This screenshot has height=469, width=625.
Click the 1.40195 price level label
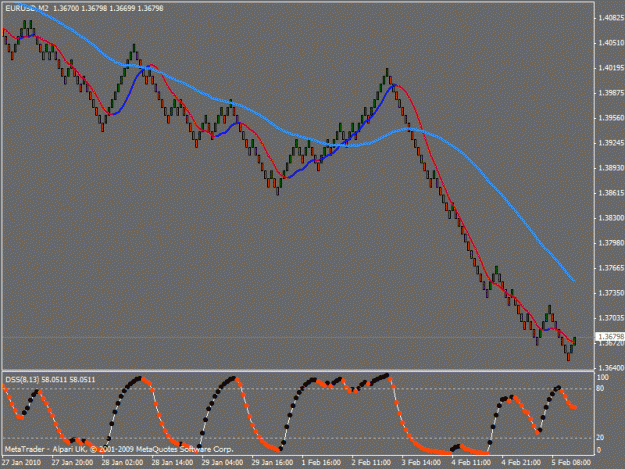(x=611, y=68)
